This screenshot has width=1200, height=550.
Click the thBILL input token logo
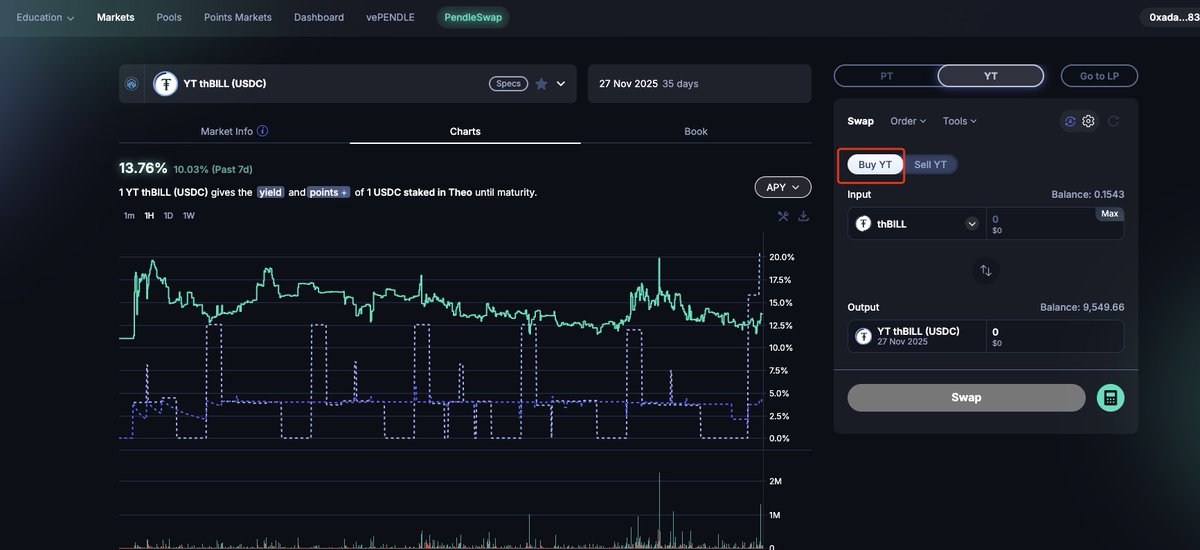click(x=863, y=224)
